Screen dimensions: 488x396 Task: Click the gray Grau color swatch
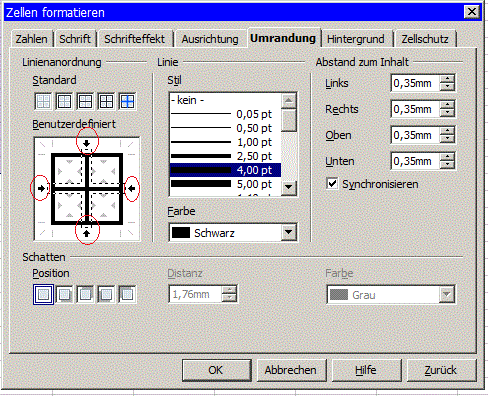339,295
